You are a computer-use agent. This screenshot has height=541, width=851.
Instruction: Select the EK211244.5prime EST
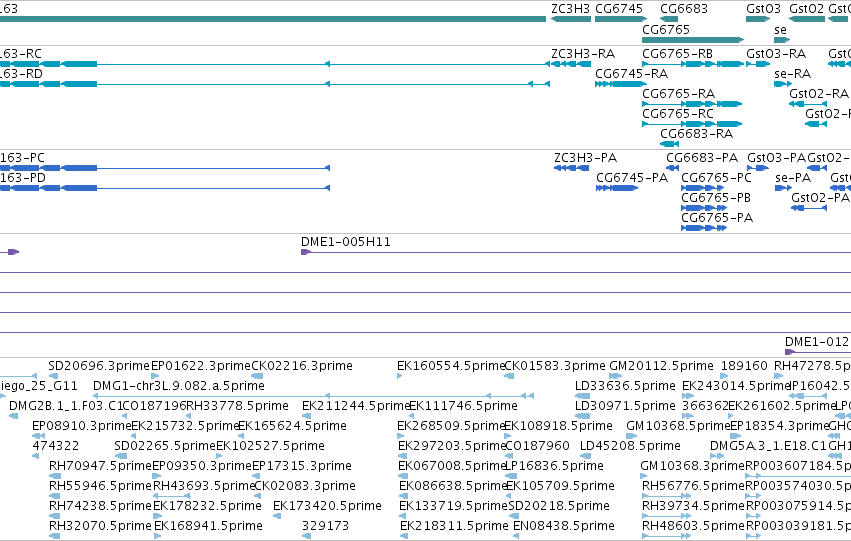(306, 416)
